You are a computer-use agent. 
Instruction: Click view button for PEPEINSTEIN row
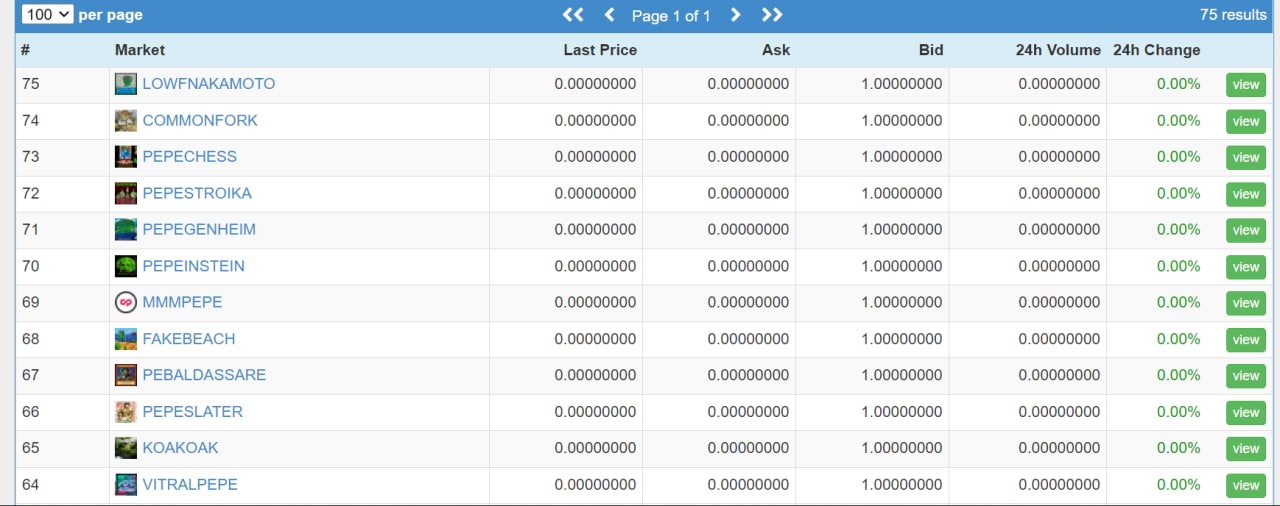[1246, 267]
